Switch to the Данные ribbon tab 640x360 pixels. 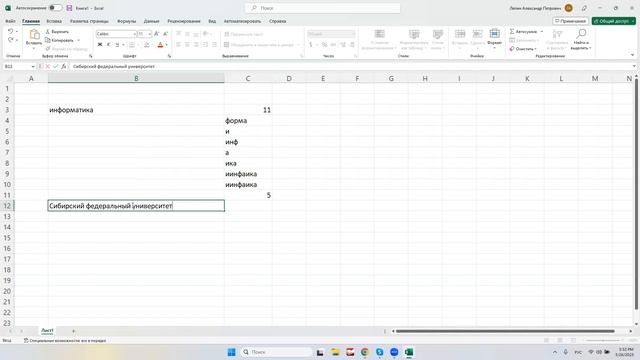pos(151,21)
